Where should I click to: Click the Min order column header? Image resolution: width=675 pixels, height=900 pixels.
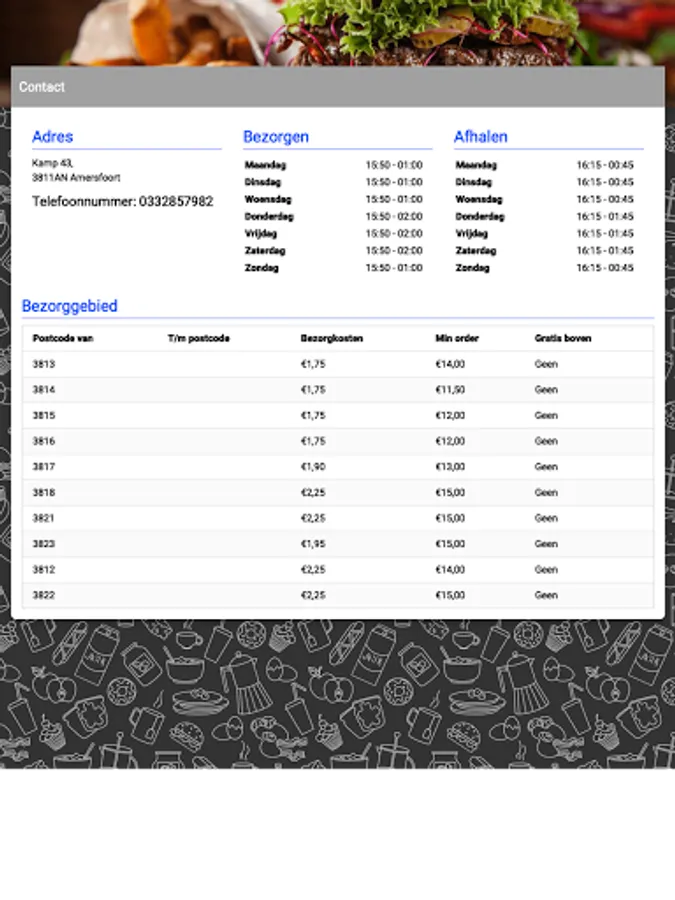point(457,339)
